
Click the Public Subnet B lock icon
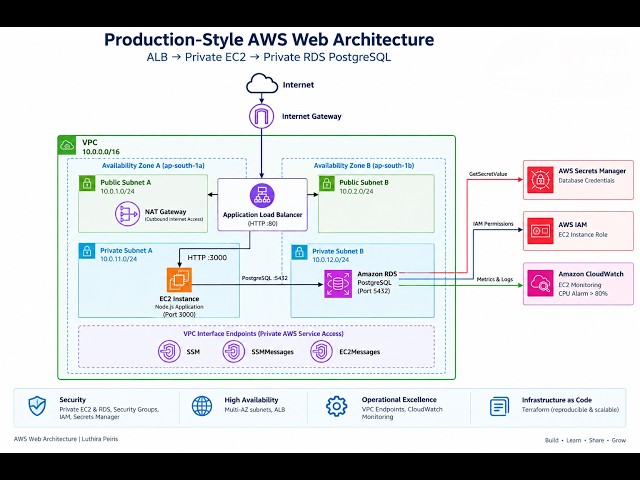click(327, 183)
